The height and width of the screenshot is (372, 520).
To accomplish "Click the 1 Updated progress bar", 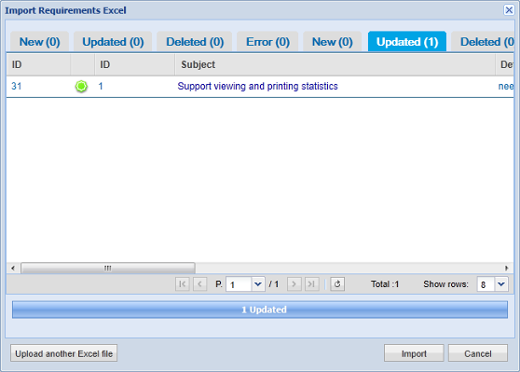I will (x=260, y=310).
